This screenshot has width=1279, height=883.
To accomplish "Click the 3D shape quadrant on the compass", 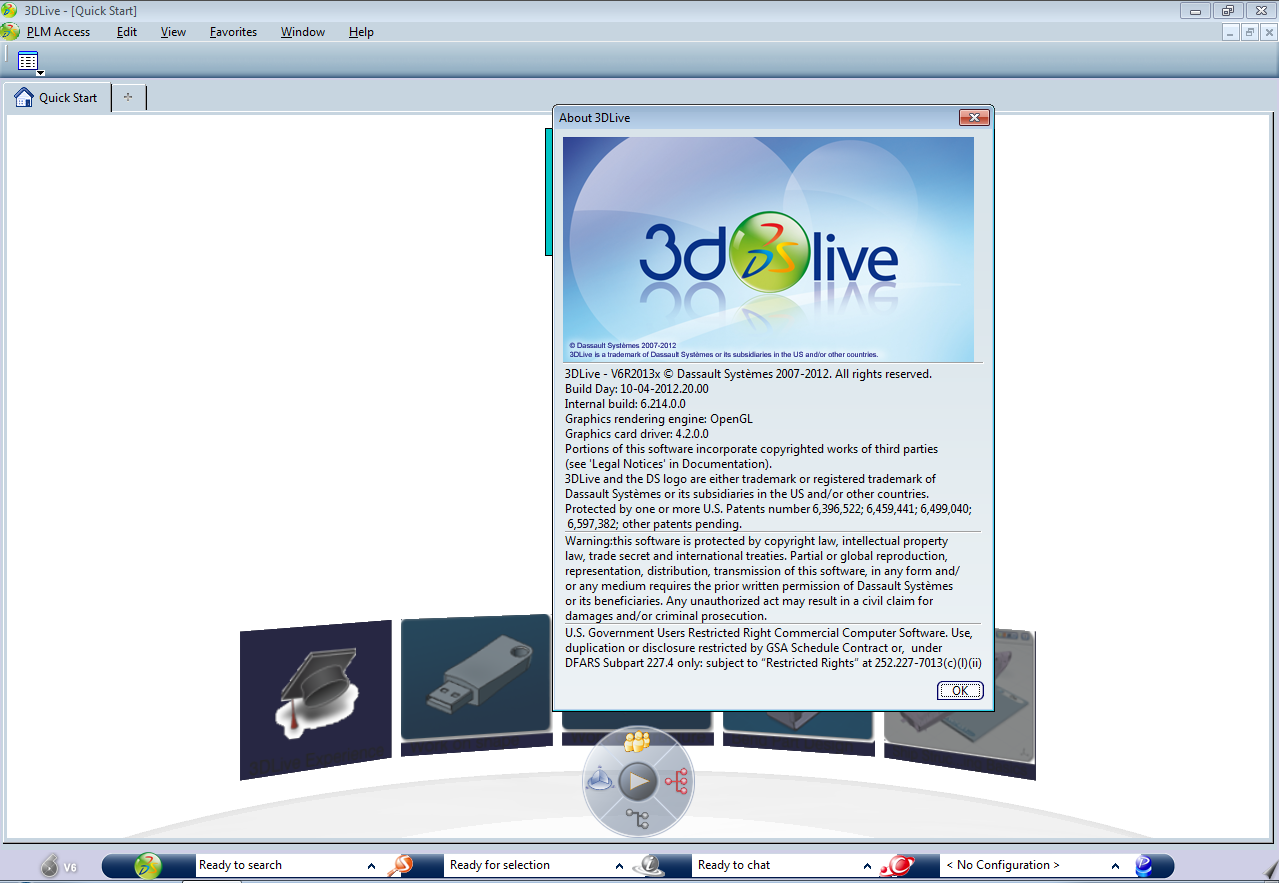I will (x=599, y=781).
